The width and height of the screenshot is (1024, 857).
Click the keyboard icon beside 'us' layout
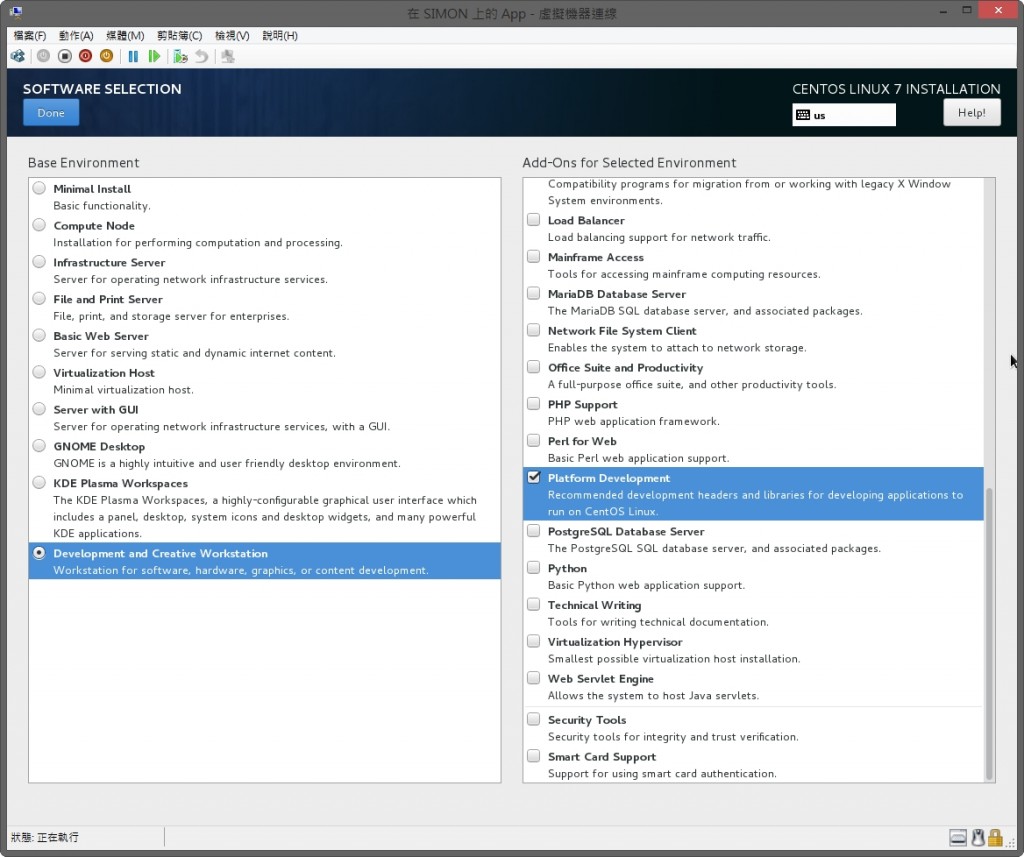(803, 115)
